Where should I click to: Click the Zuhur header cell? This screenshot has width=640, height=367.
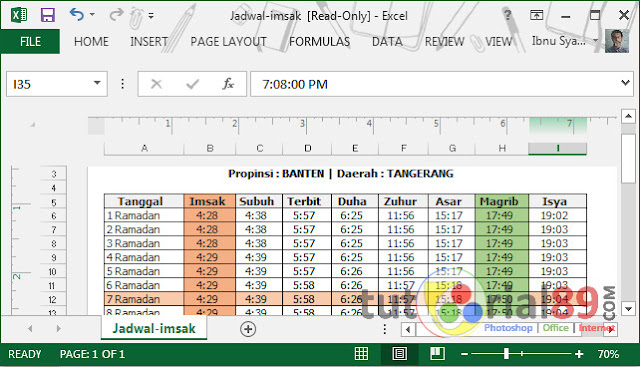tap(403, 201)
